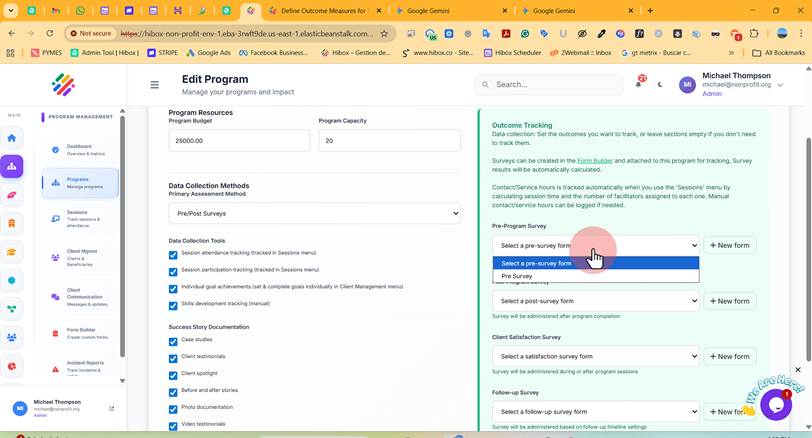The image size is (812, 438).
Task: Open the hamburger menu beside Edit Program
Action: [154, 85]
